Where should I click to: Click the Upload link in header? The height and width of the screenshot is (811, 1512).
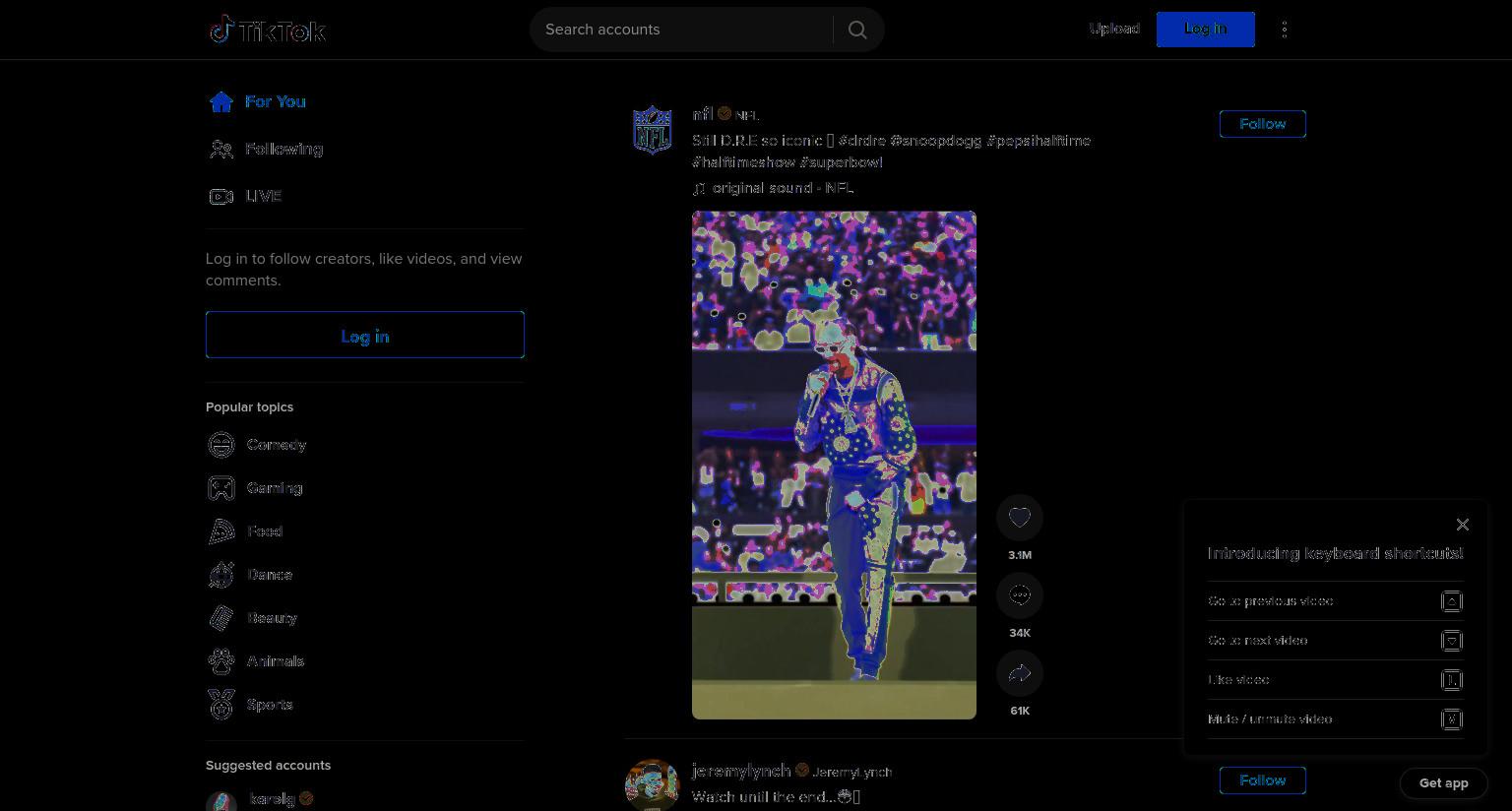pos(1114,29)
